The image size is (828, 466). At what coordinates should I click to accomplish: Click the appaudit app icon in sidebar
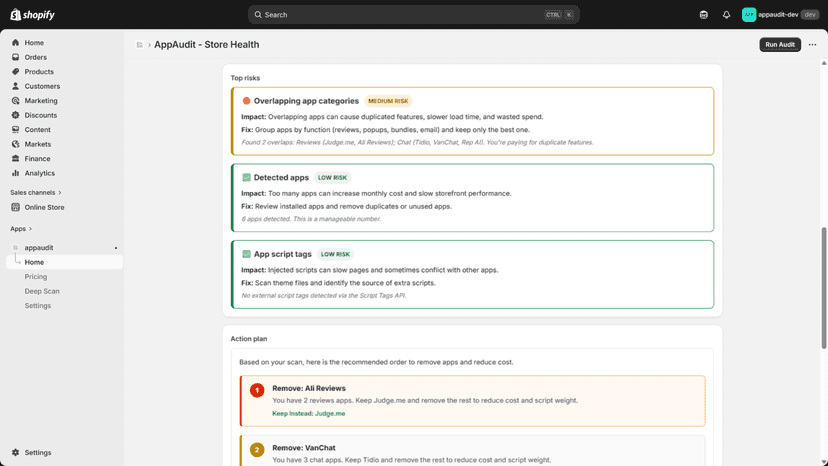click(x=15, y=247)
